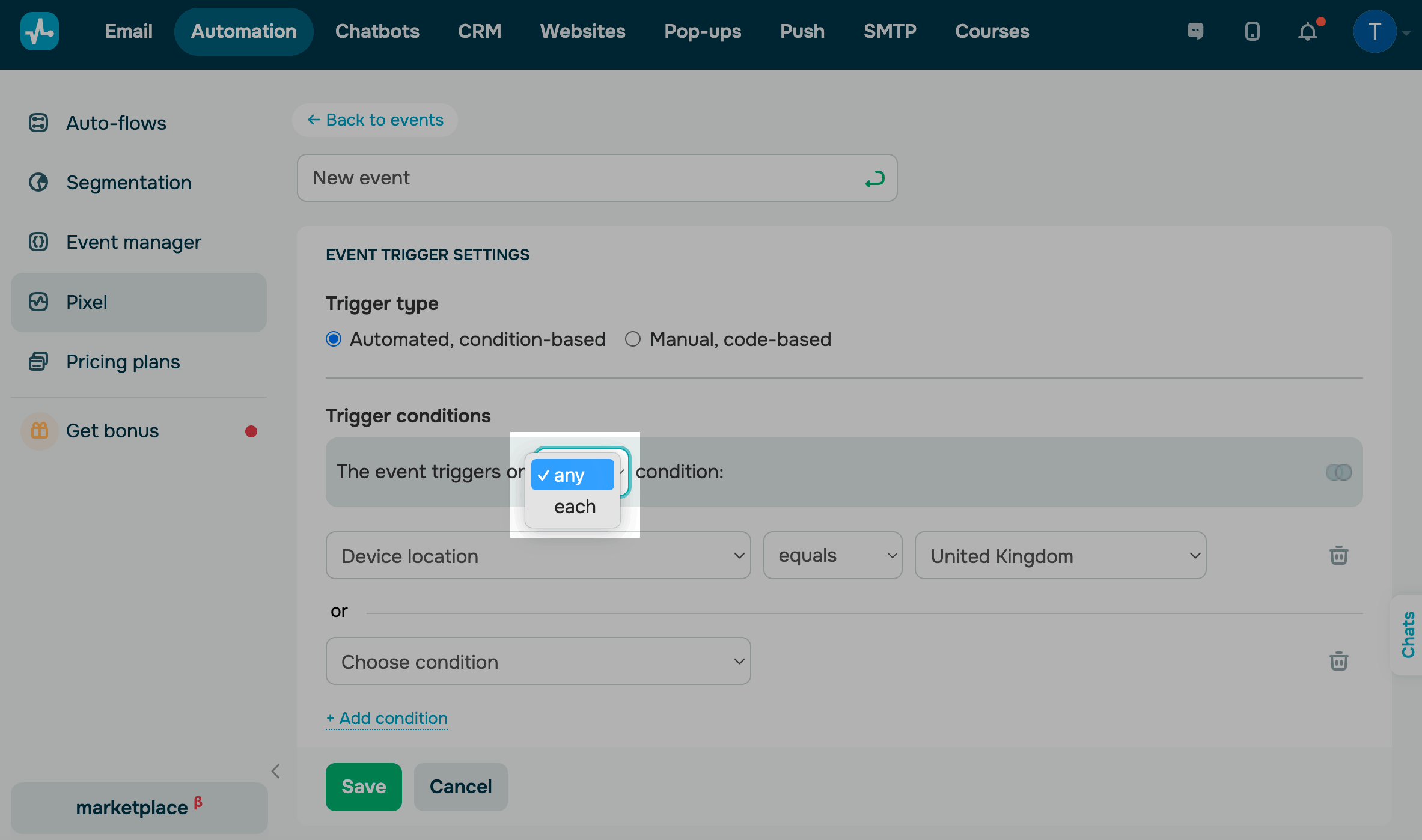Go to Event manager in the sidebar
This screenshot has width=1422, height=840.
133,242
